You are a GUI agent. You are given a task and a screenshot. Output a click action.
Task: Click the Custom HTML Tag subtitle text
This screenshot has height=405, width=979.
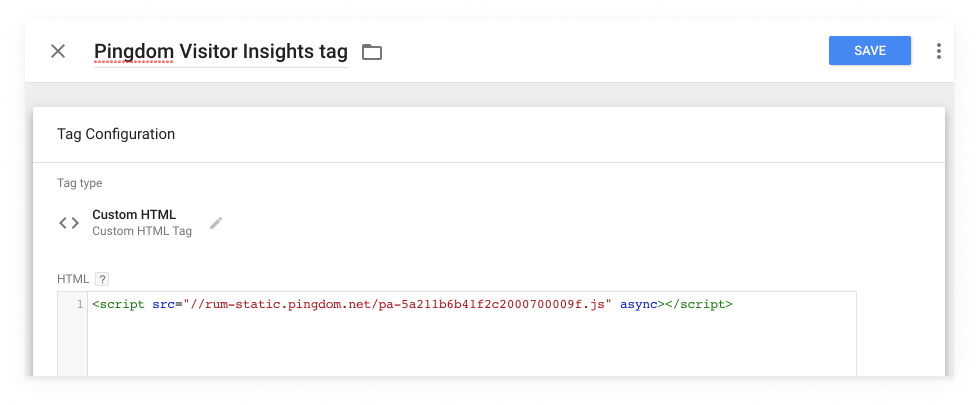pyautogui.click(x=142, y=231)
